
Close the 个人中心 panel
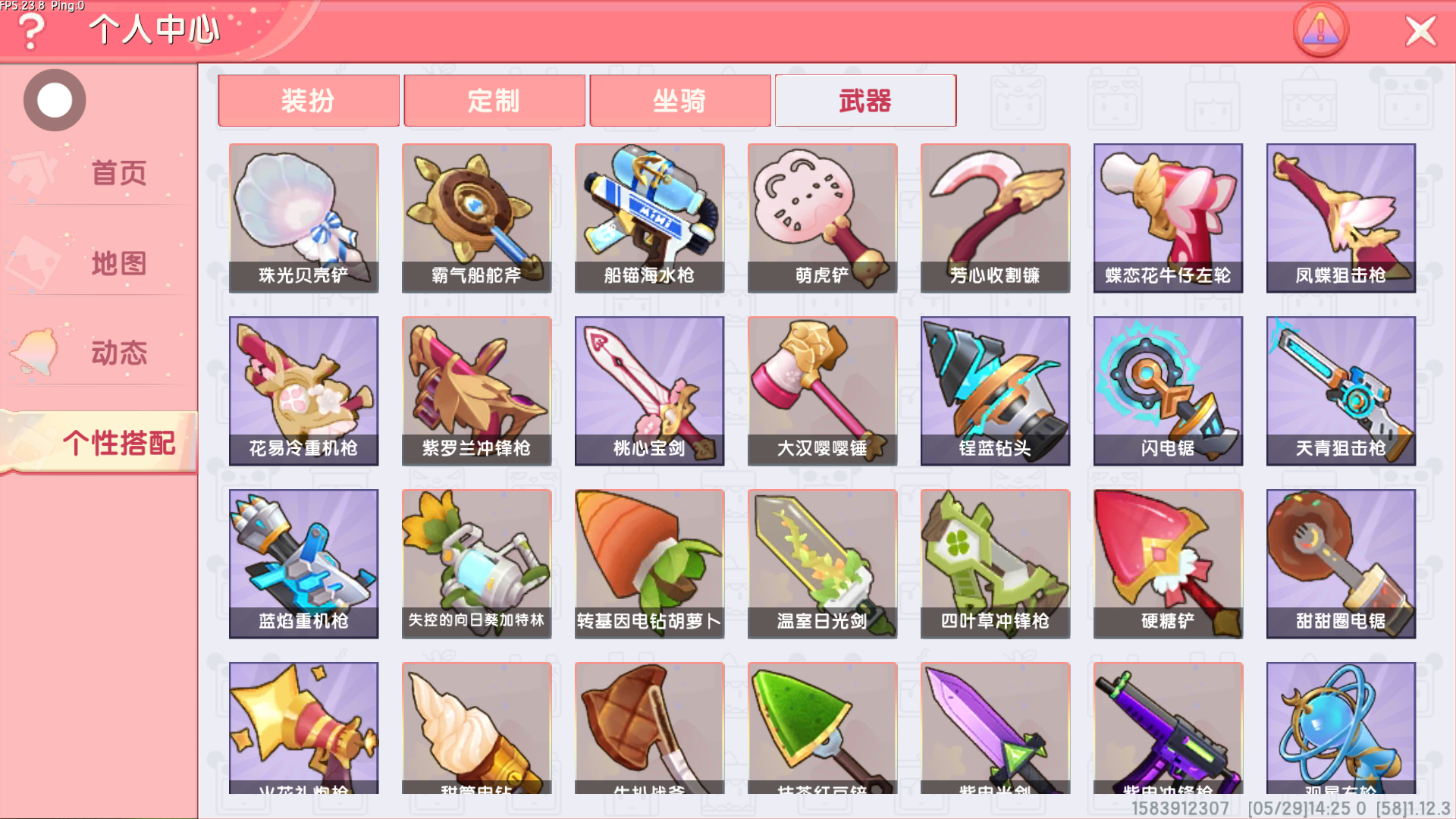point(1420,31)
